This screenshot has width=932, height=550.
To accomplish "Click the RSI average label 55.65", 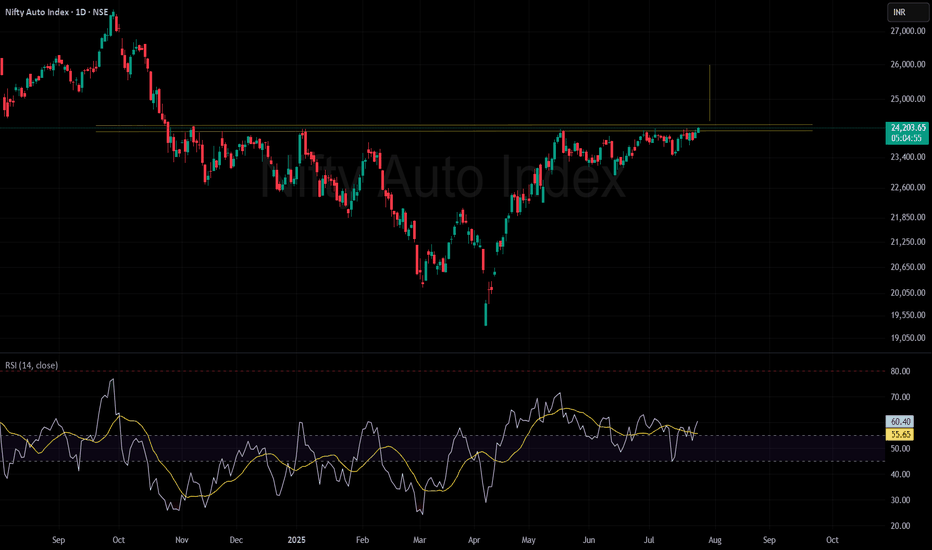I will (900, 435).
